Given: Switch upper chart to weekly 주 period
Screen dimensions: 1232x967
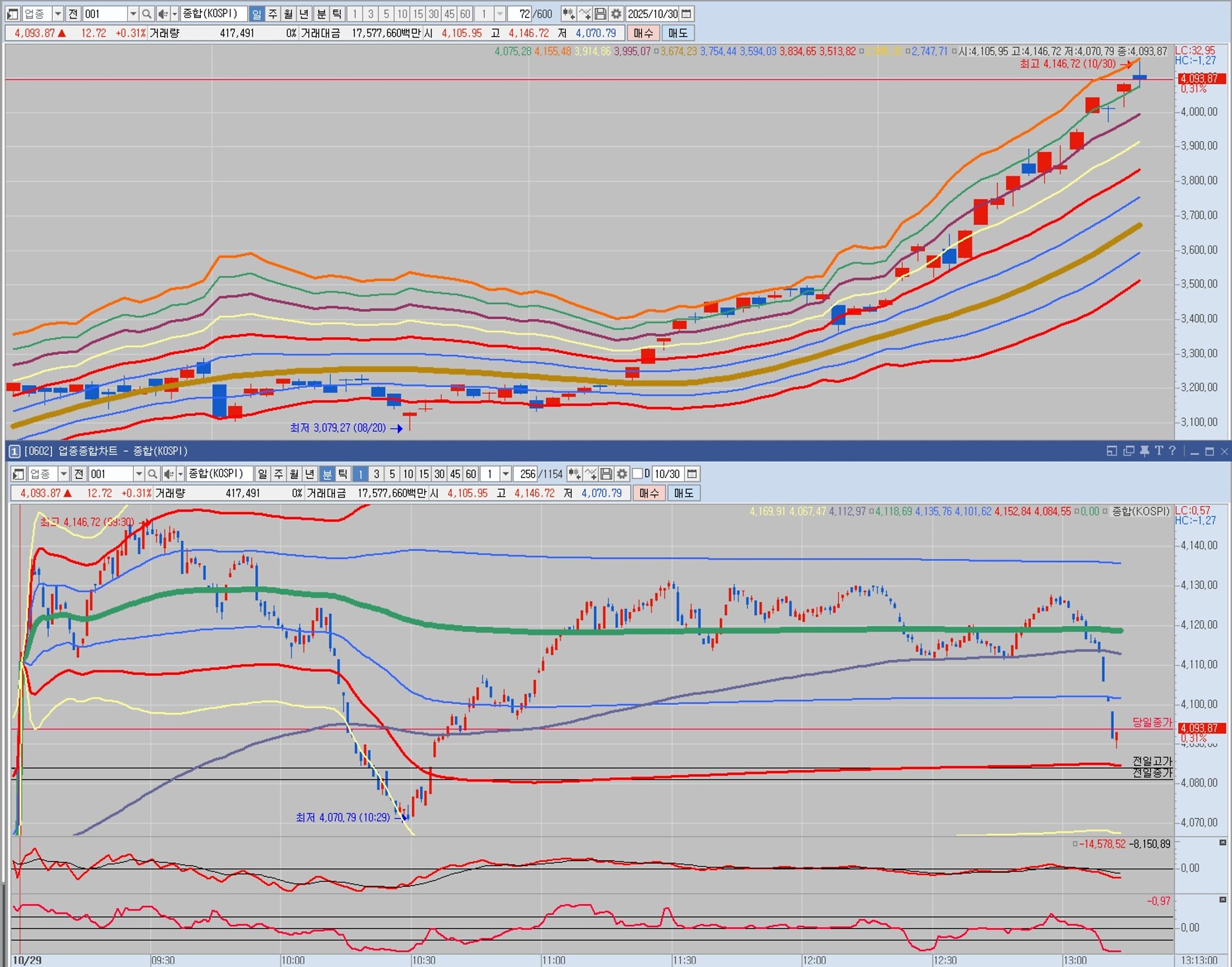Looking at the screenshot, I should 273,13.
